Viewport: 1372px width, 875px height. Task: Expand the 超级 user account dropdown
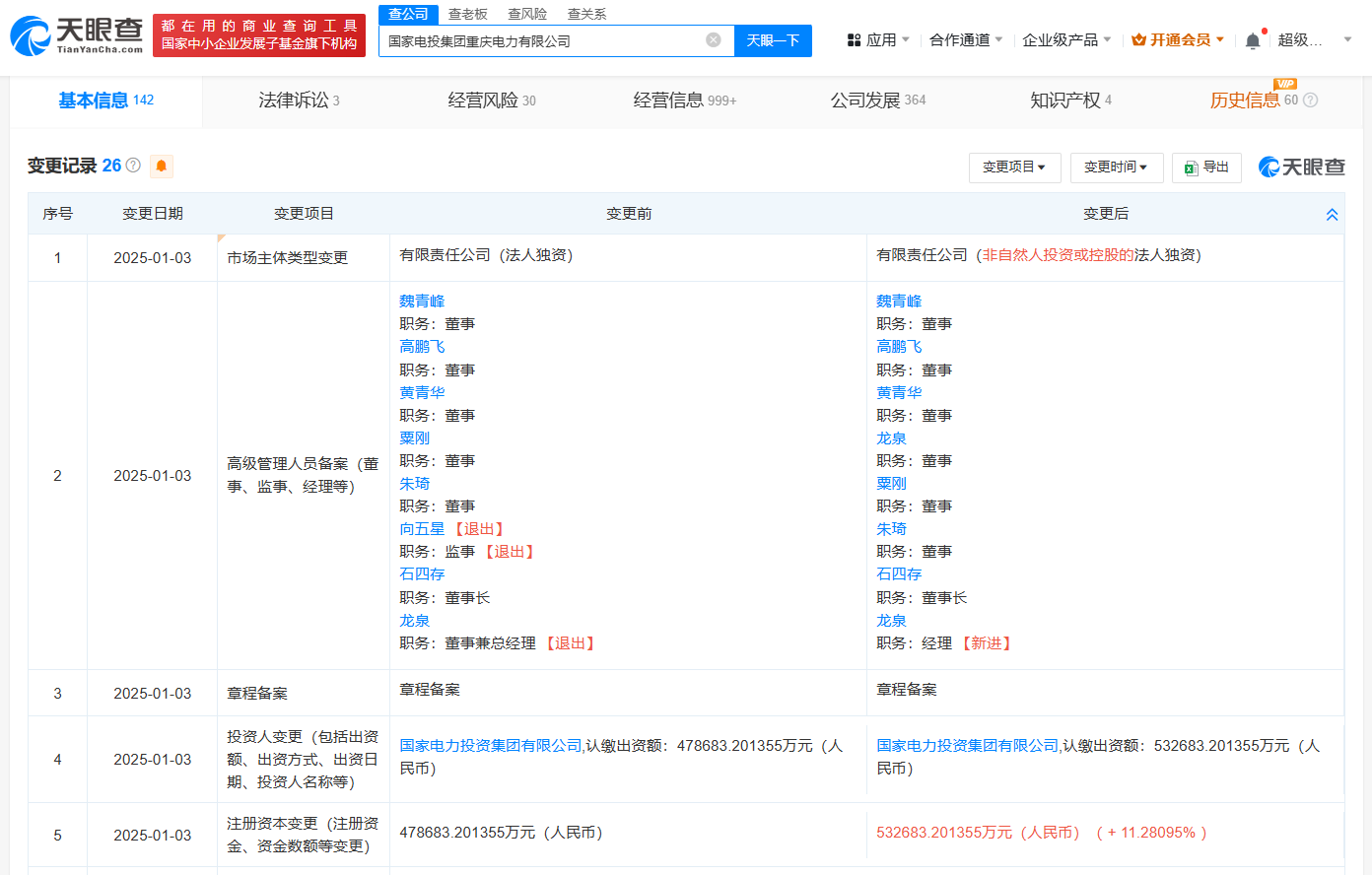(1314, 40)
